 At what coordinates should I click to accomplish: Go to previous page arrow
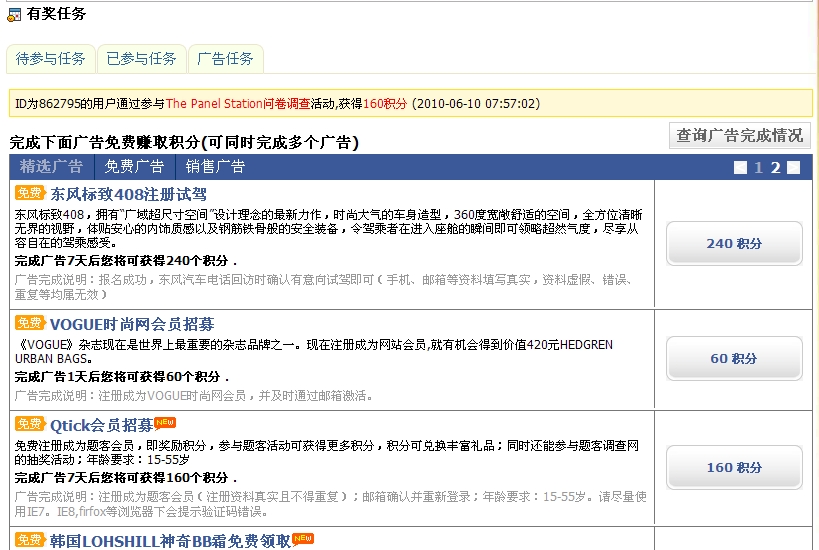(740, 168)
